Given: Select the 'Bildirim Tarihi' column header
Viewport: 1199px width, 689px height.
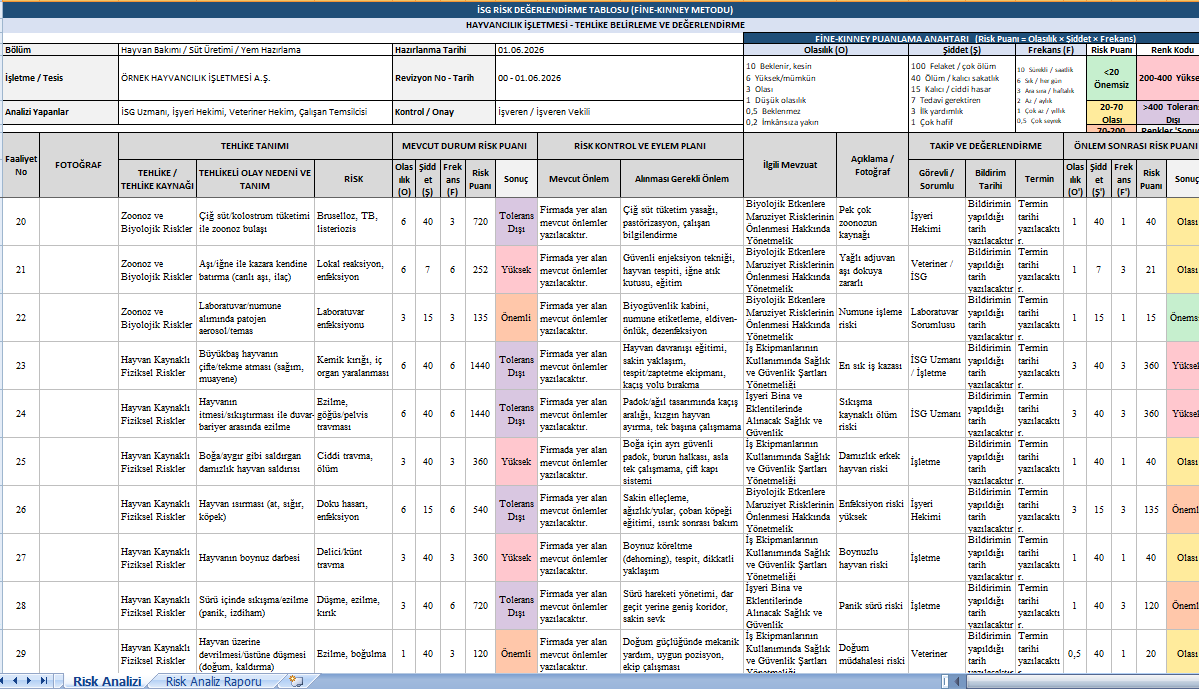Looking at the screenshot, I should point(990,179).
